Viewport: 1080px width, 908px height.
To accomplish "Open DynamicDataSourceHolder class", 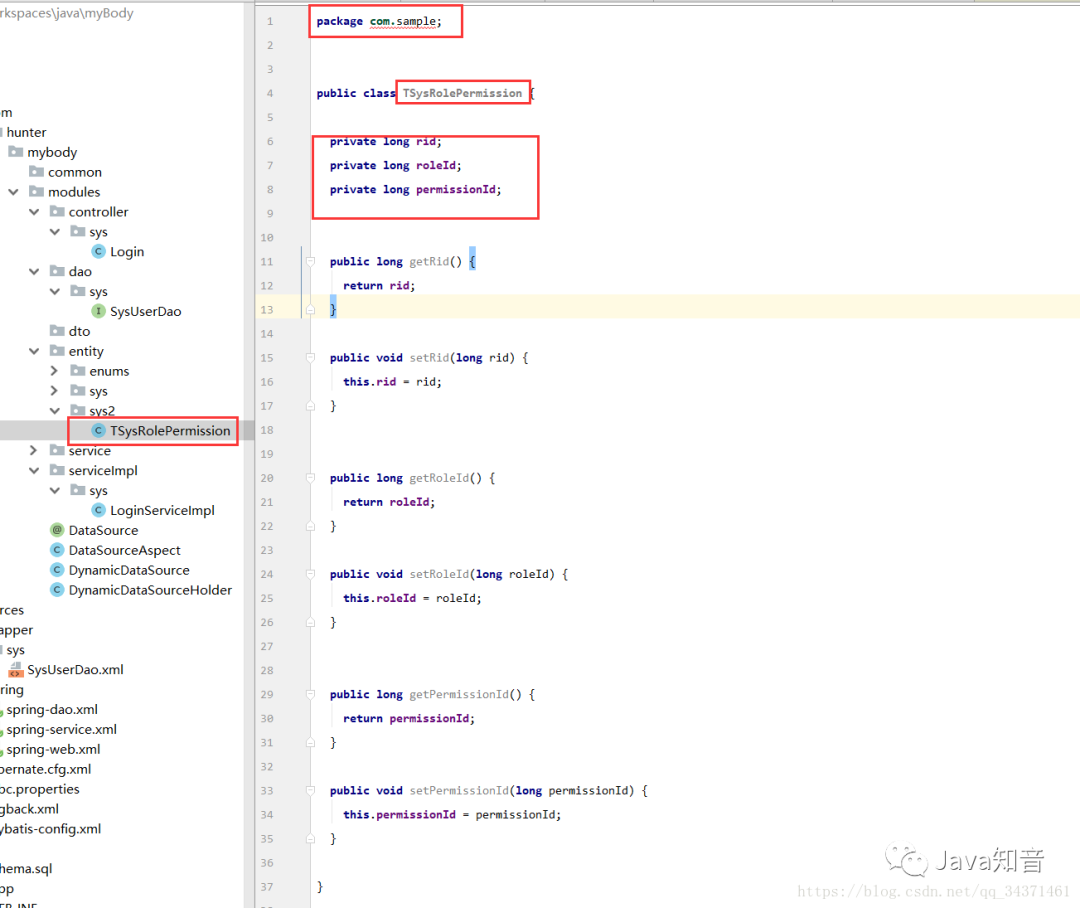I will pyautogui.click(x=150, y=590).
